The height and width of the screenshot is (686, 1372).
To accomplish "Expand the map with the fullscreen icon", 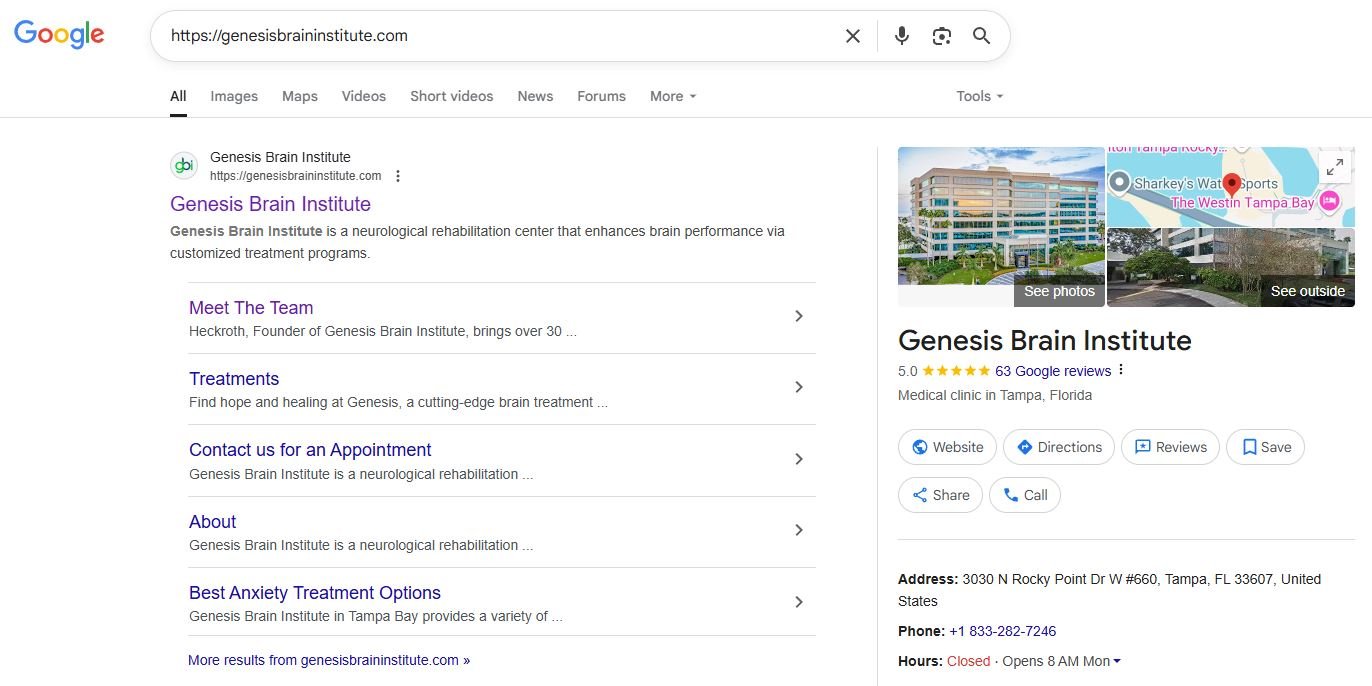I will coord(1334,168).
